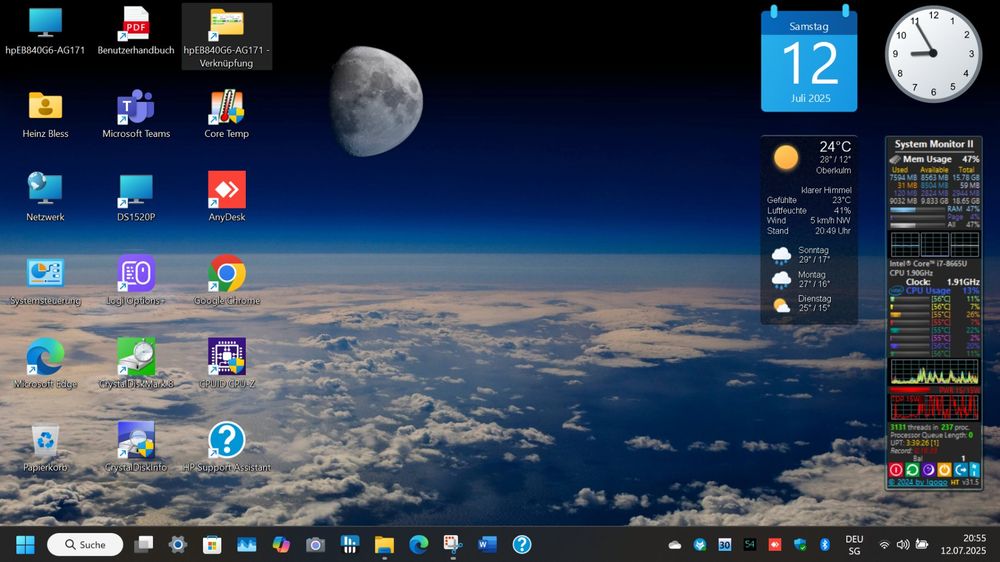
Task: Launch Google Chrome from the desktop
Action: (227, 274)
